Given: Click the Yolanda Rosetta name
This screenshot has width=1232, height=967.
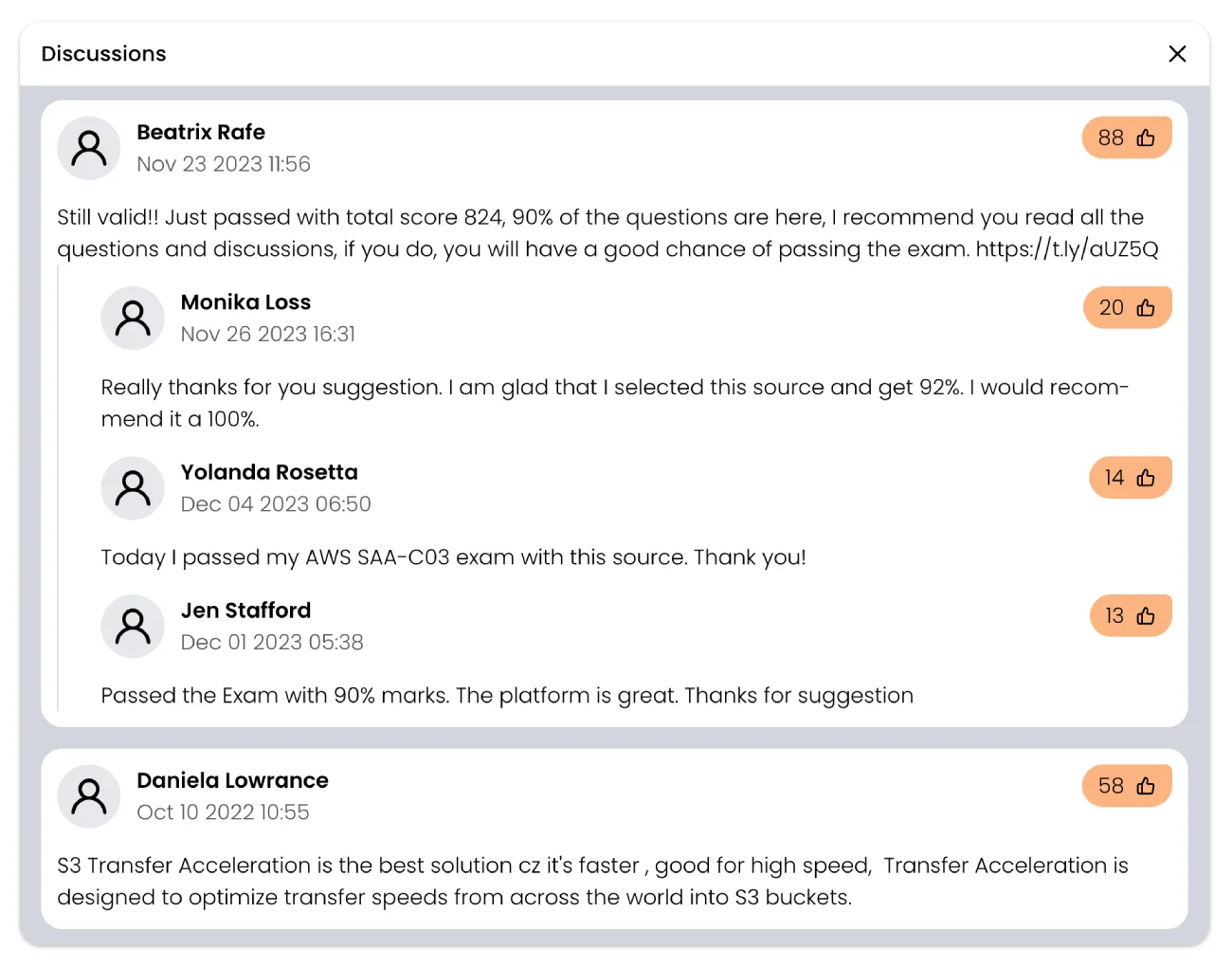Looking at the screenshot, I should coord(269,472).
